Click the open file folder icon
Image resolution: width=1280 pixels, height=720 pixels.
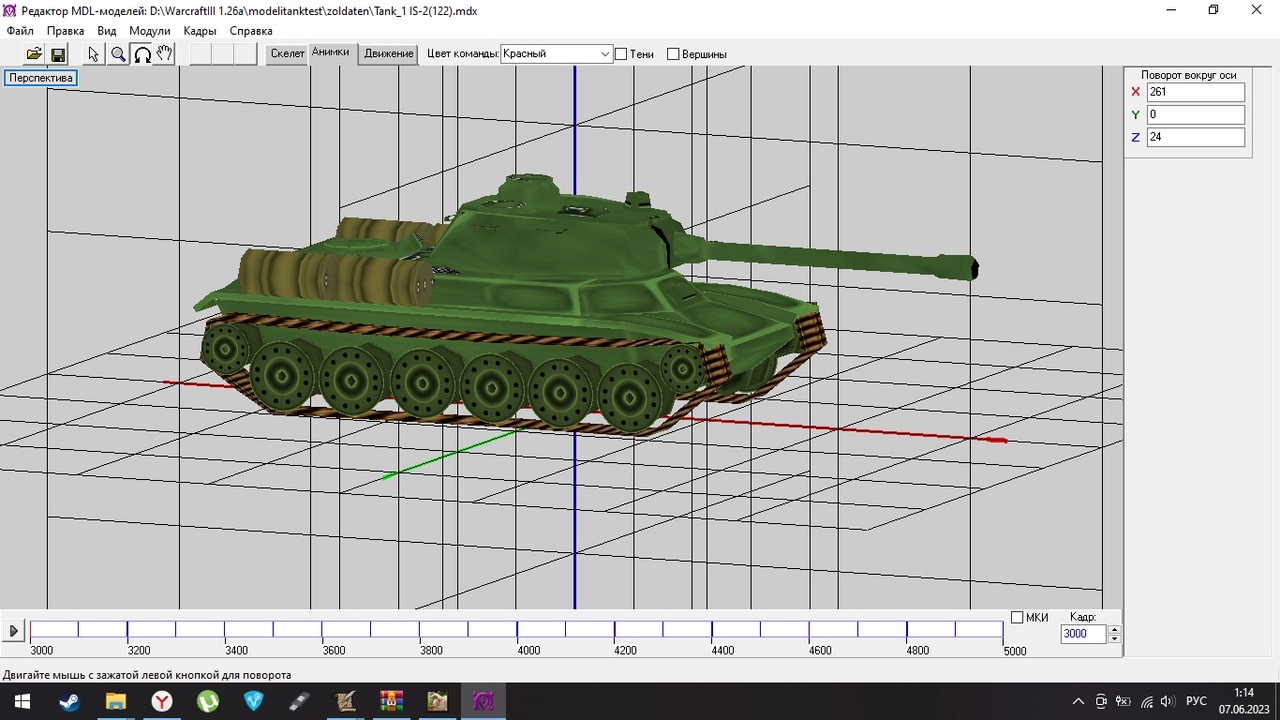(x=34, y=54)
